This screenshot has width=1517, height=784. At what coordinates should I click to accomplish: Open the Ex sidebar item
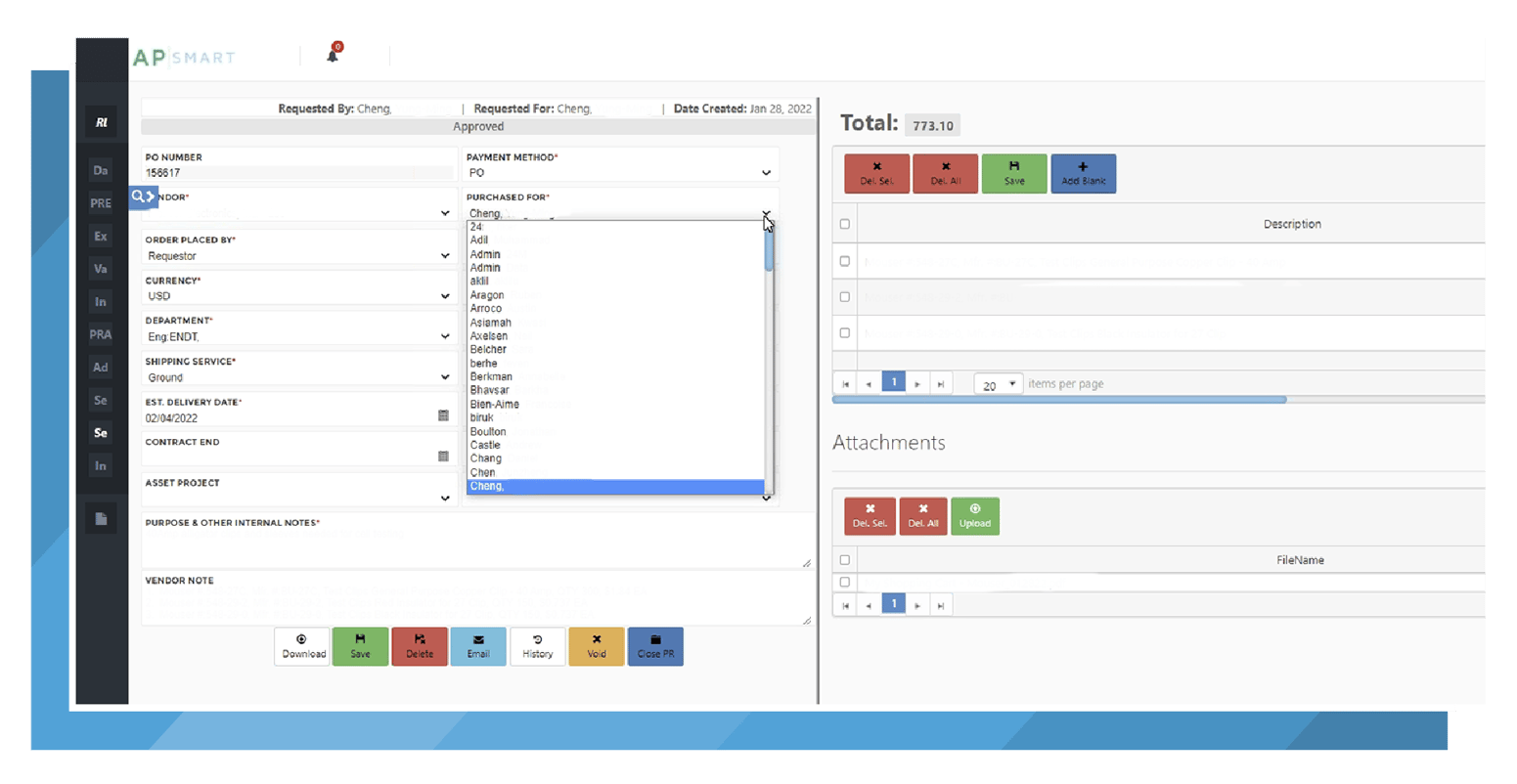point(101,236)
